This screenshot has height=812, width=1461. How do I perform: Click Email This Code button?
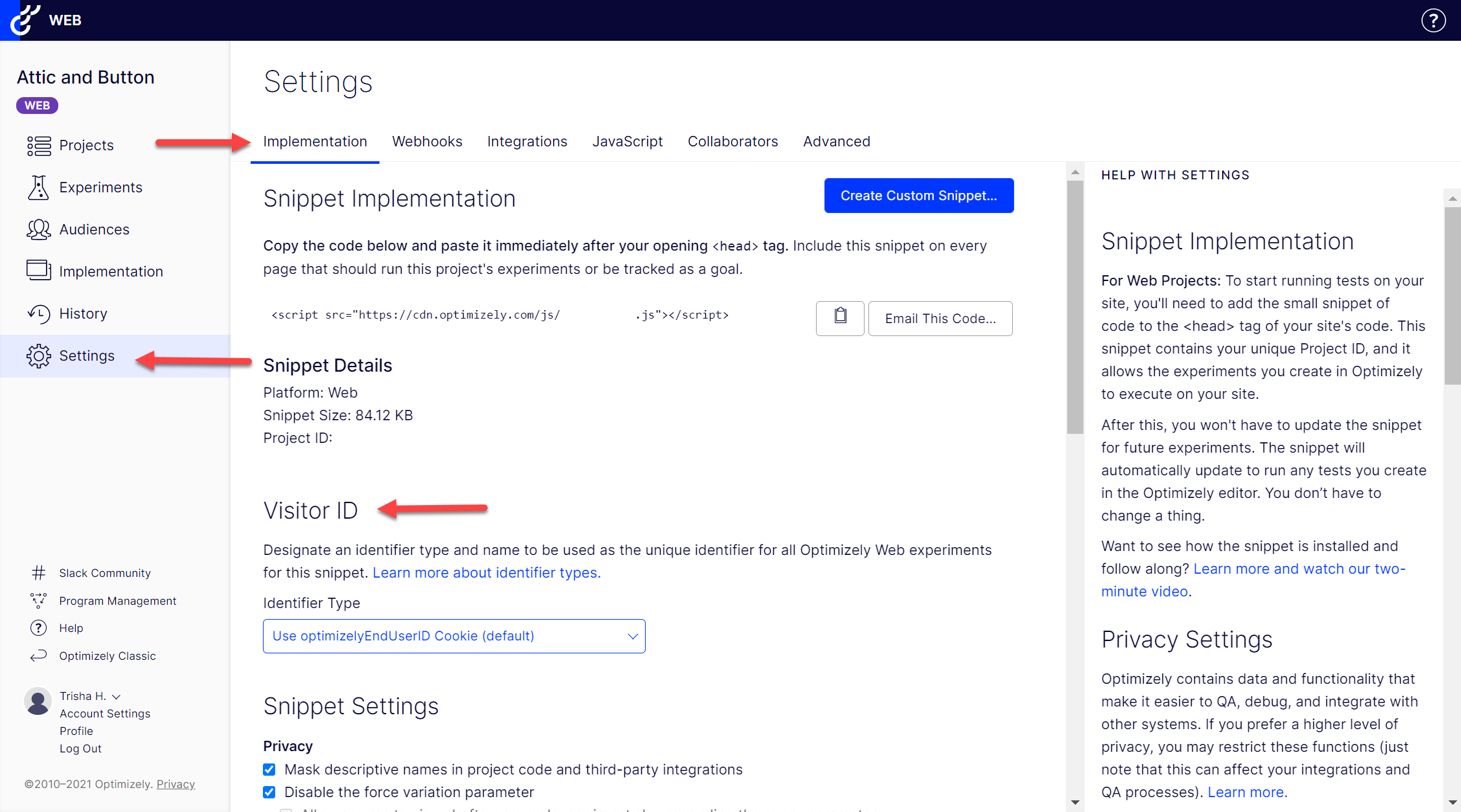tap(940, 318)
